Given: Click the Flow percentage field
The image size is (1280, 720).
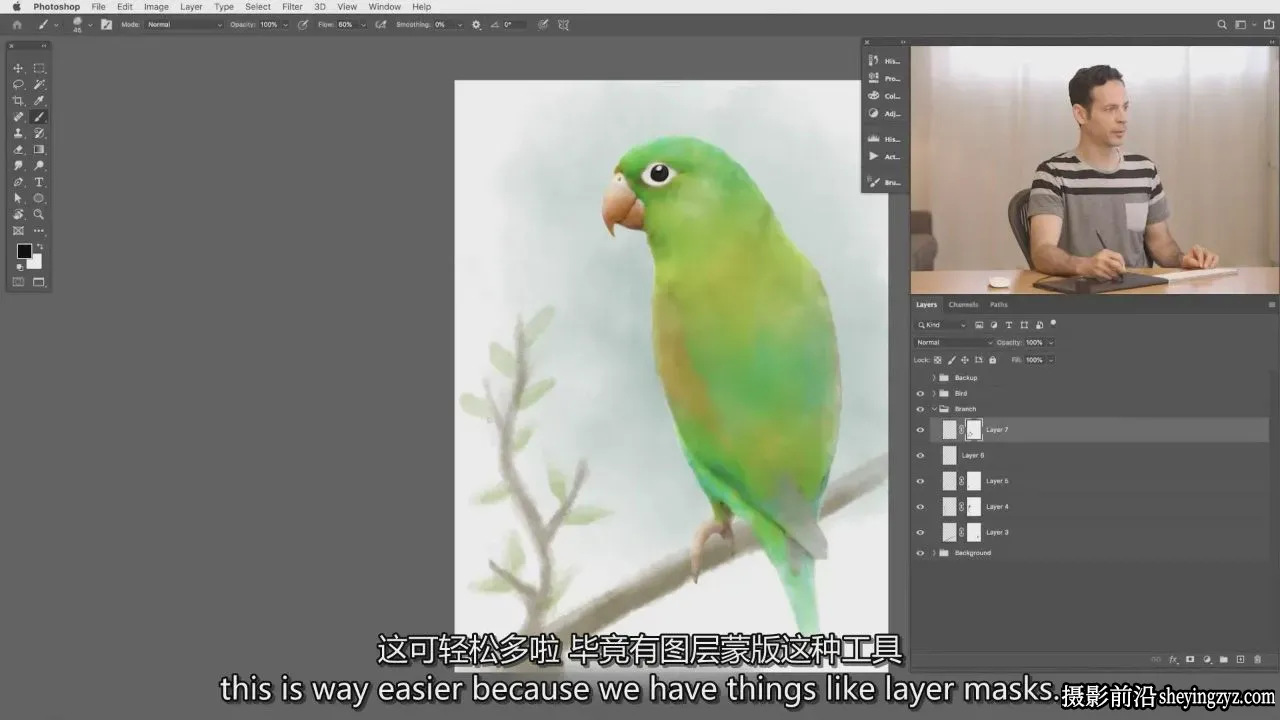Looking at the screenshot, I should pos(348,24).
